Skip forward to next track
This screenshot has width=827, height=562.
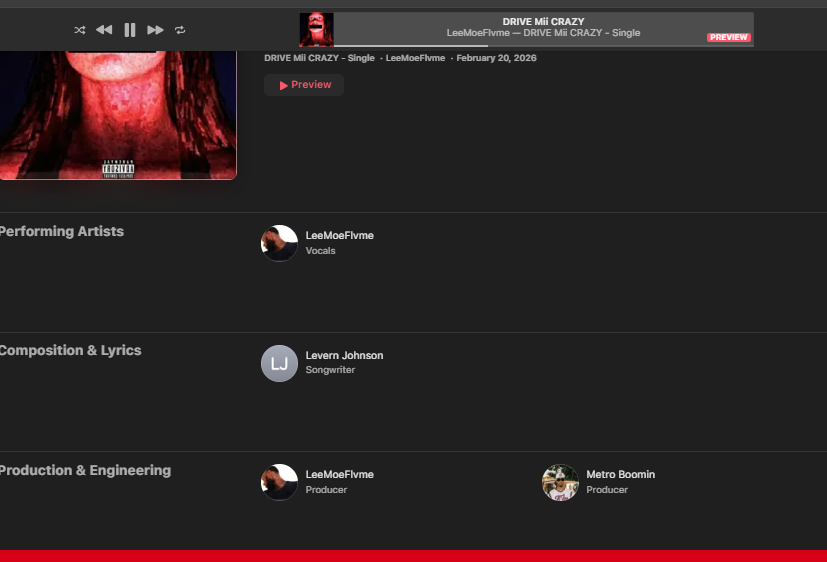click(155, 30)
